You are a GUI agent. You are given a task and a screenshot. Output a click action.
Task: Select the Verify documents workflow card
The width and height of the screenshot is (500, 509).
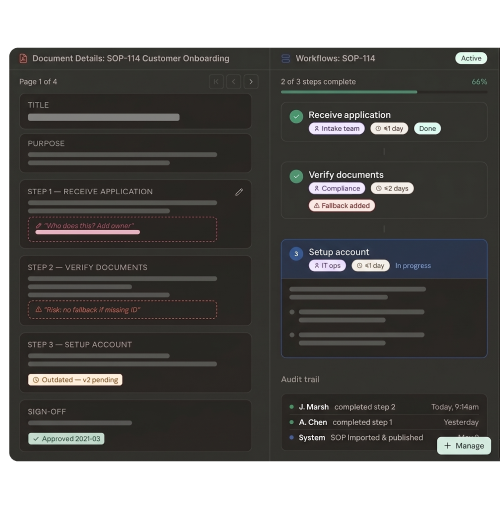(384, 190)
